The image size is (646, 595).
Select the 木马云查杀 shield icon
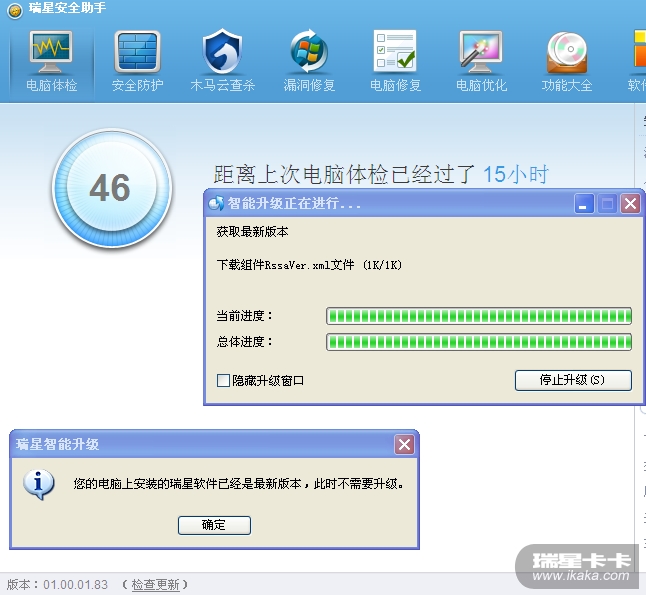point(223,51)
